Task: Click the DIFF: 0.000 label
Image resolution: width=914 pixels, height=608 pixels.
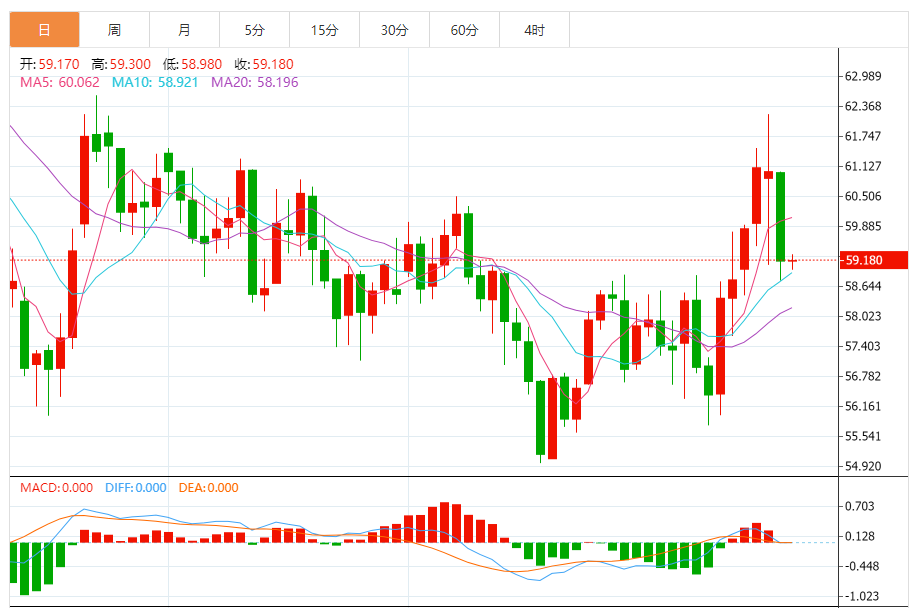Action: tap(135, 488)
